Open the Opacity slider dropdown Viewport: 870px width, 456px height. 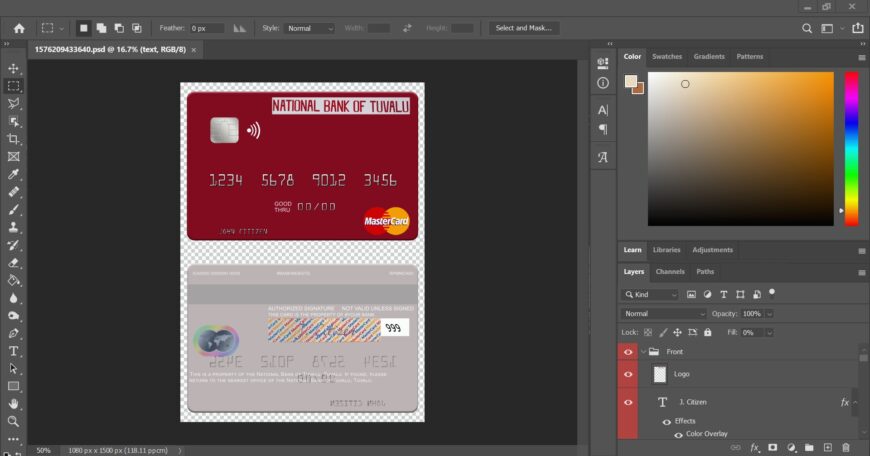[x=770, y=314]
